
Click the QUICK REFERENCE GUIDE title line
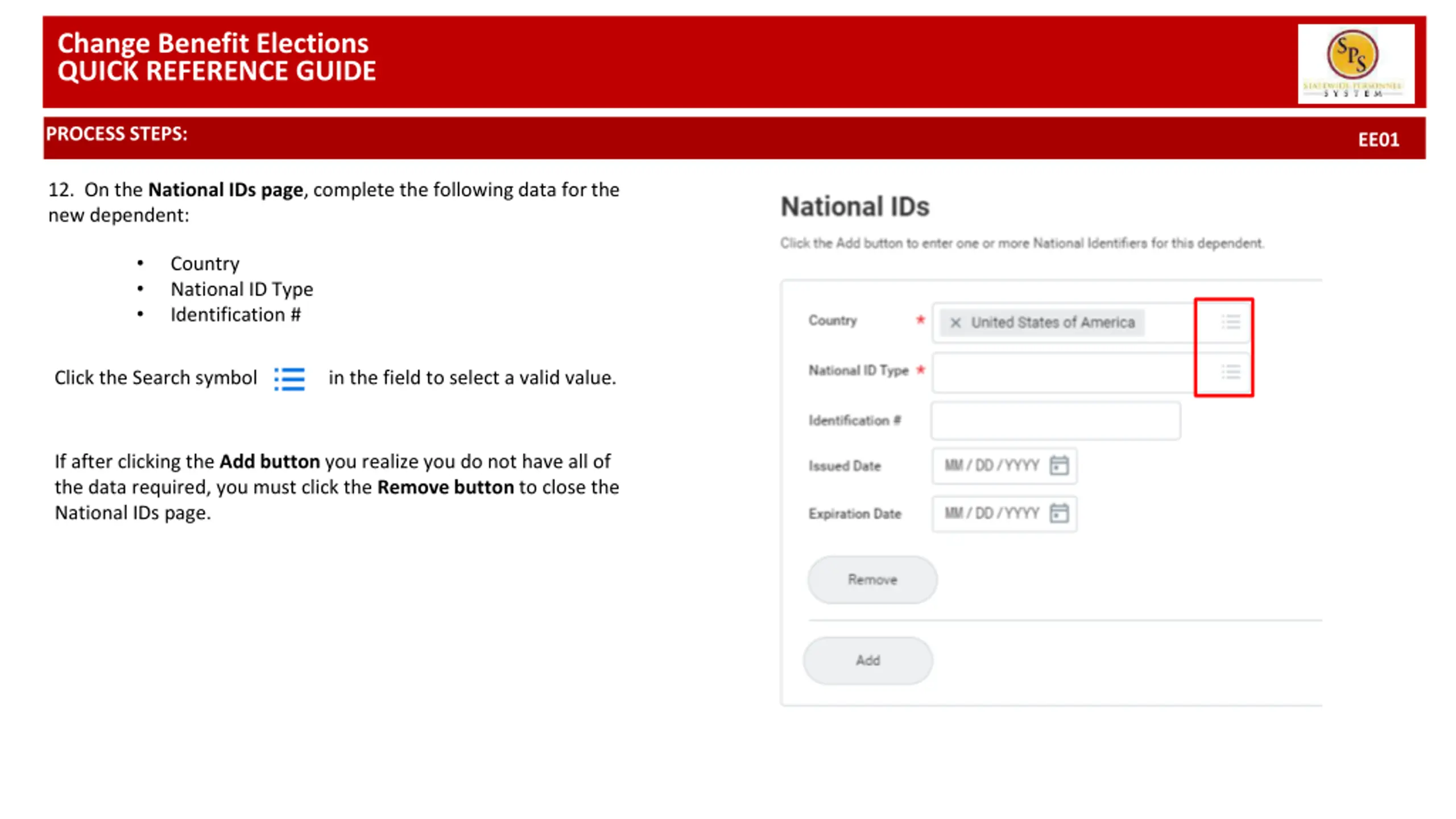[x=217, y=72]
